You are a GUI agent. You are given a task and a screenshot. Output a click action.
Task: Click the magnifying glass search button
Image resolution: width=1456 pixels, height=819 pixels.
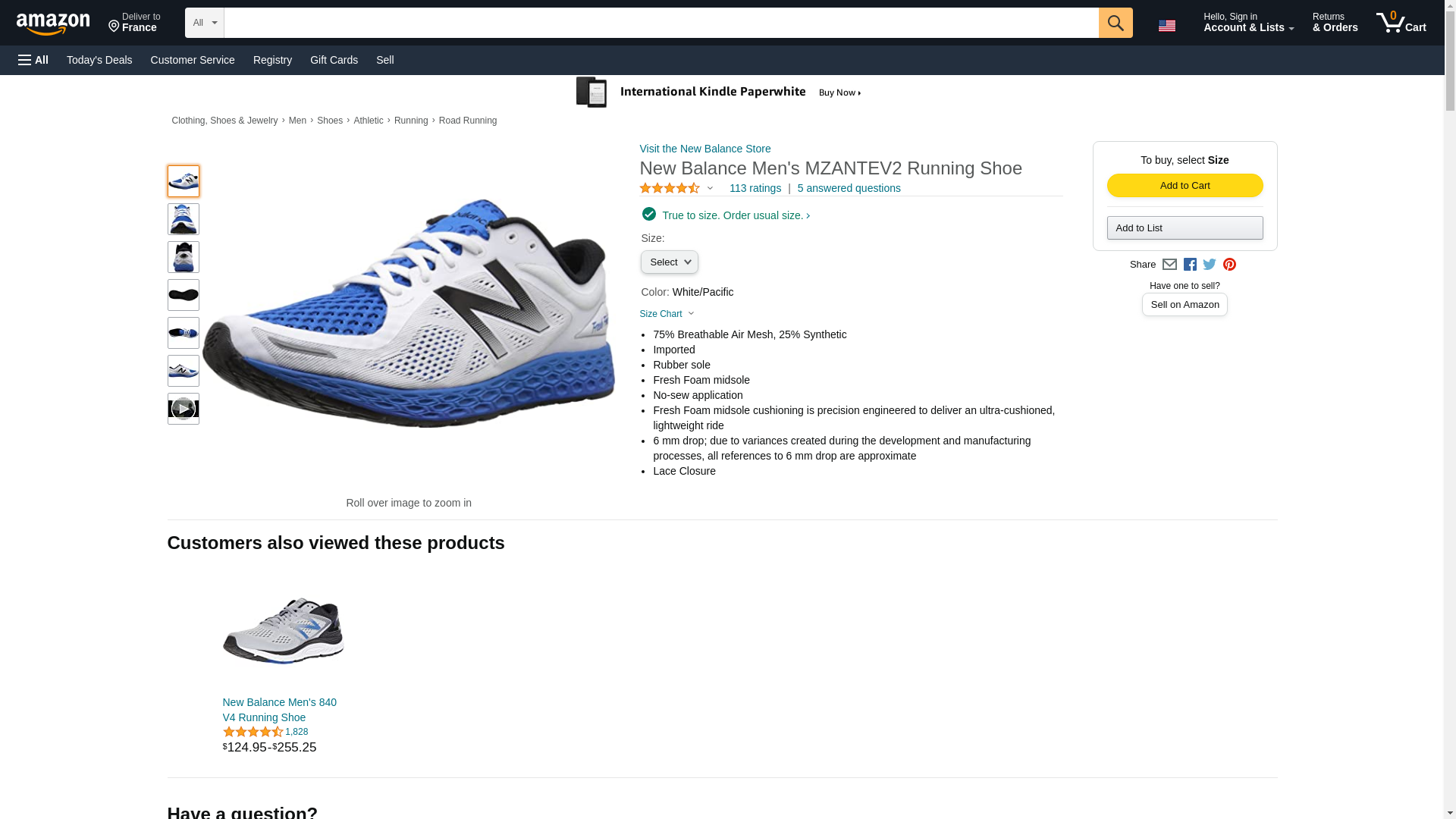(1115, 23)
